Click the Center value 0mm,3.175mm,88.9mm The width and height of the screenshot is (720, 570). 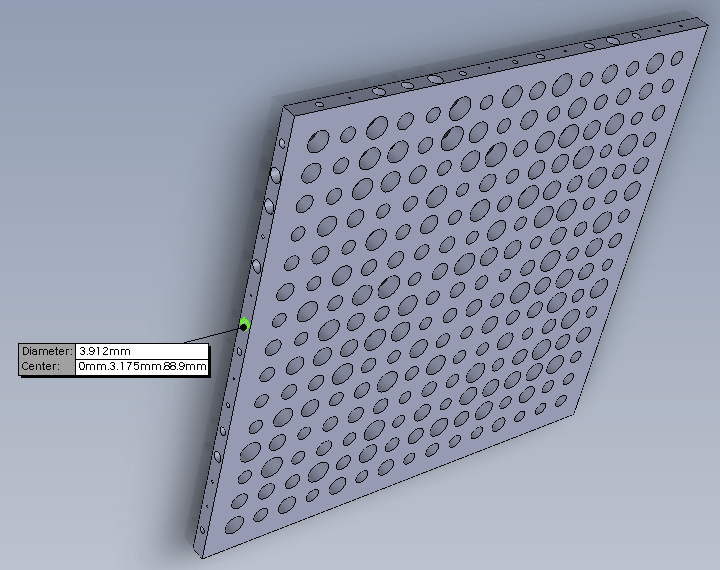pos(141,367)
